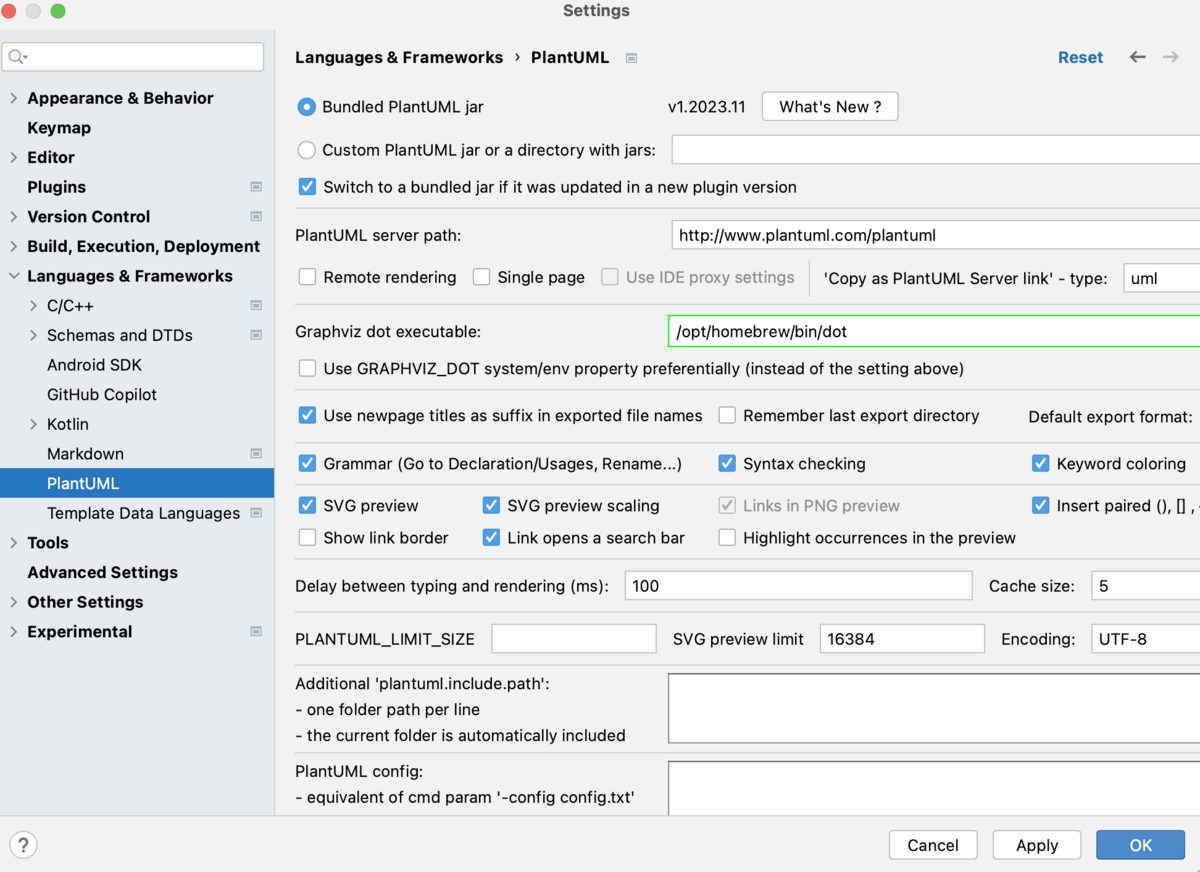
Task: Expand the Tools section
Action: coord(14,543)
